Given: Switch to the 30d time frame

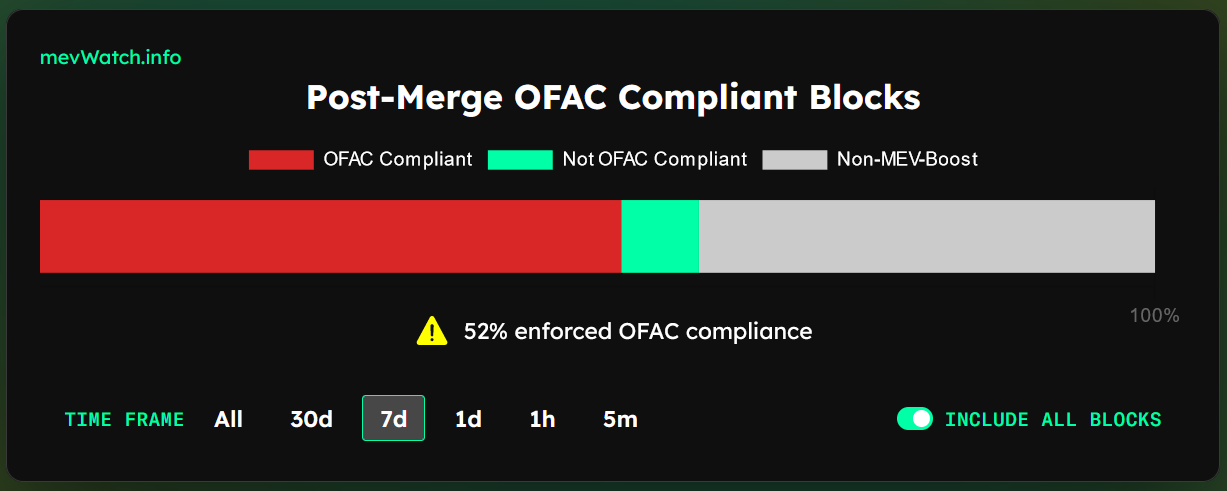Looking at the screenshot, I should coord(311,419).
